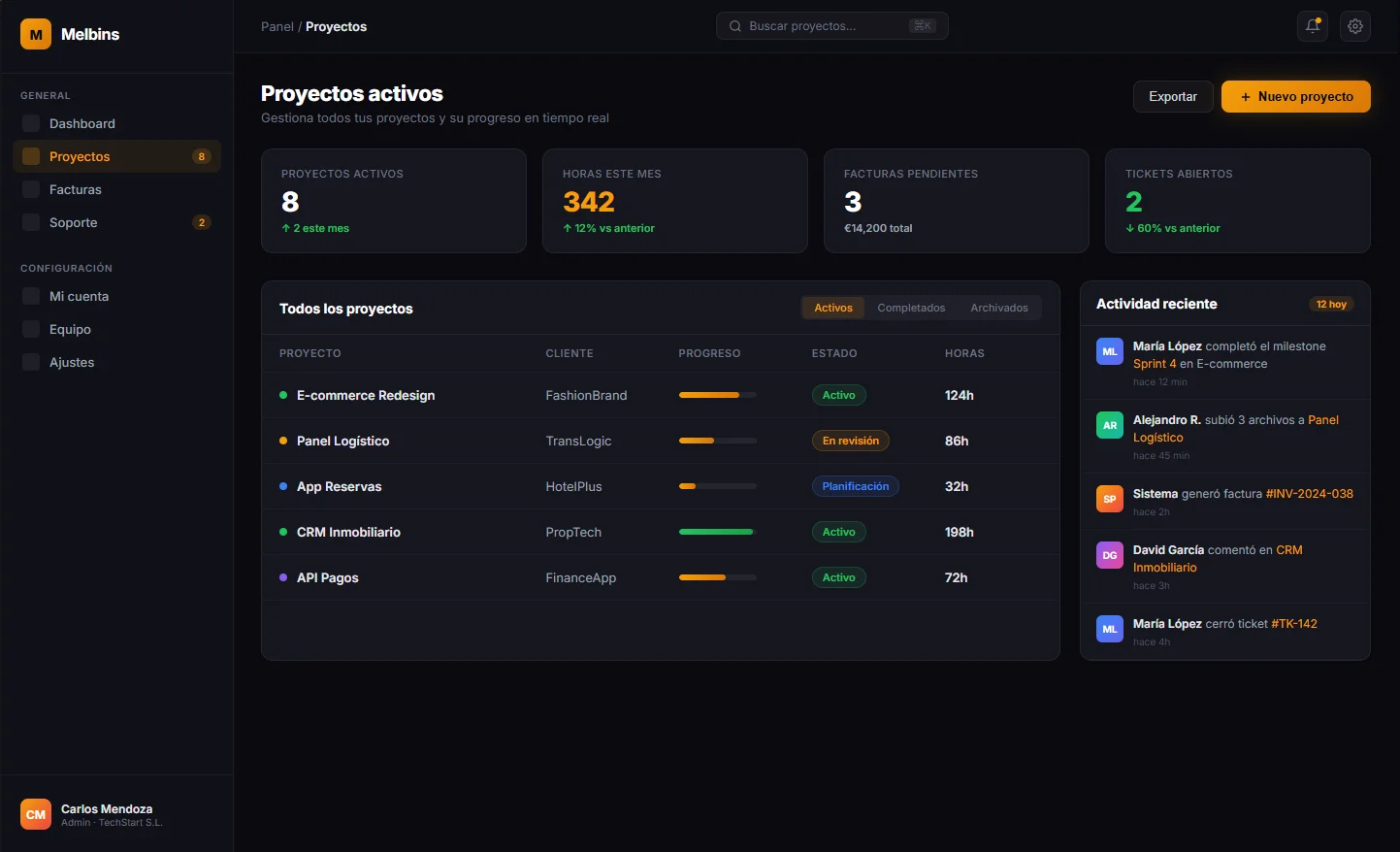Click the Melbins logo icon
Viewport: 1400px width, 852px height.
pyautogui.click(x=35, y=33)
